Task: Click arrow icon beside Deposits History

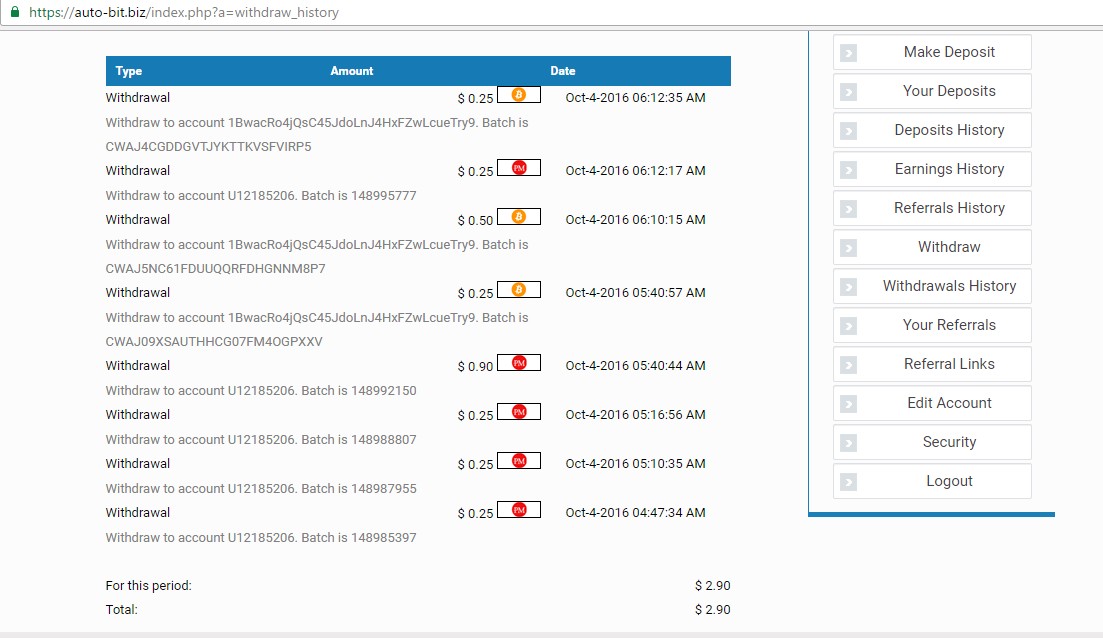Action: [848, 131]
